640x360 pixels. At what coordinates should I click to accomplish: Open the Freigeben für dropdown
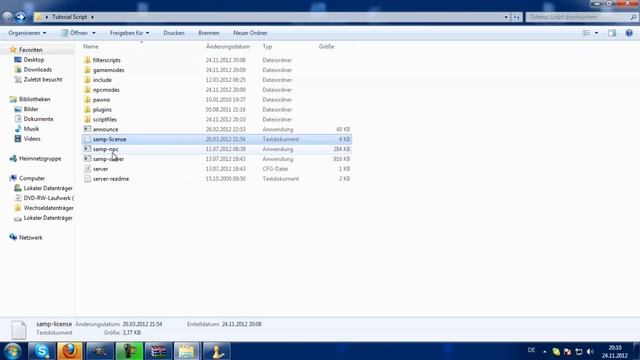coord(129,33)
